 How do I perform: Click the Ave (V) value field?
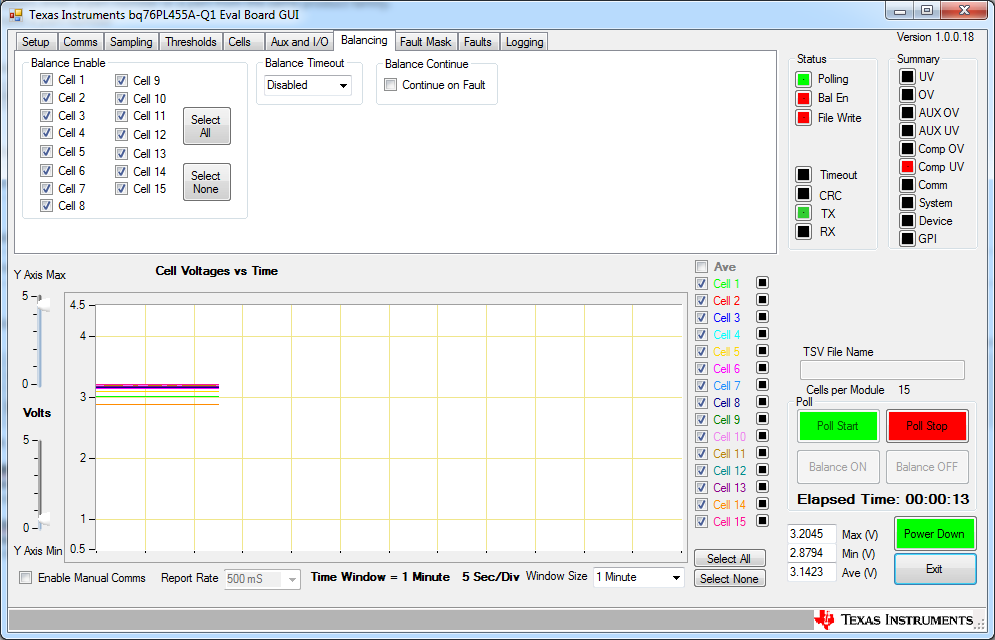811,572
